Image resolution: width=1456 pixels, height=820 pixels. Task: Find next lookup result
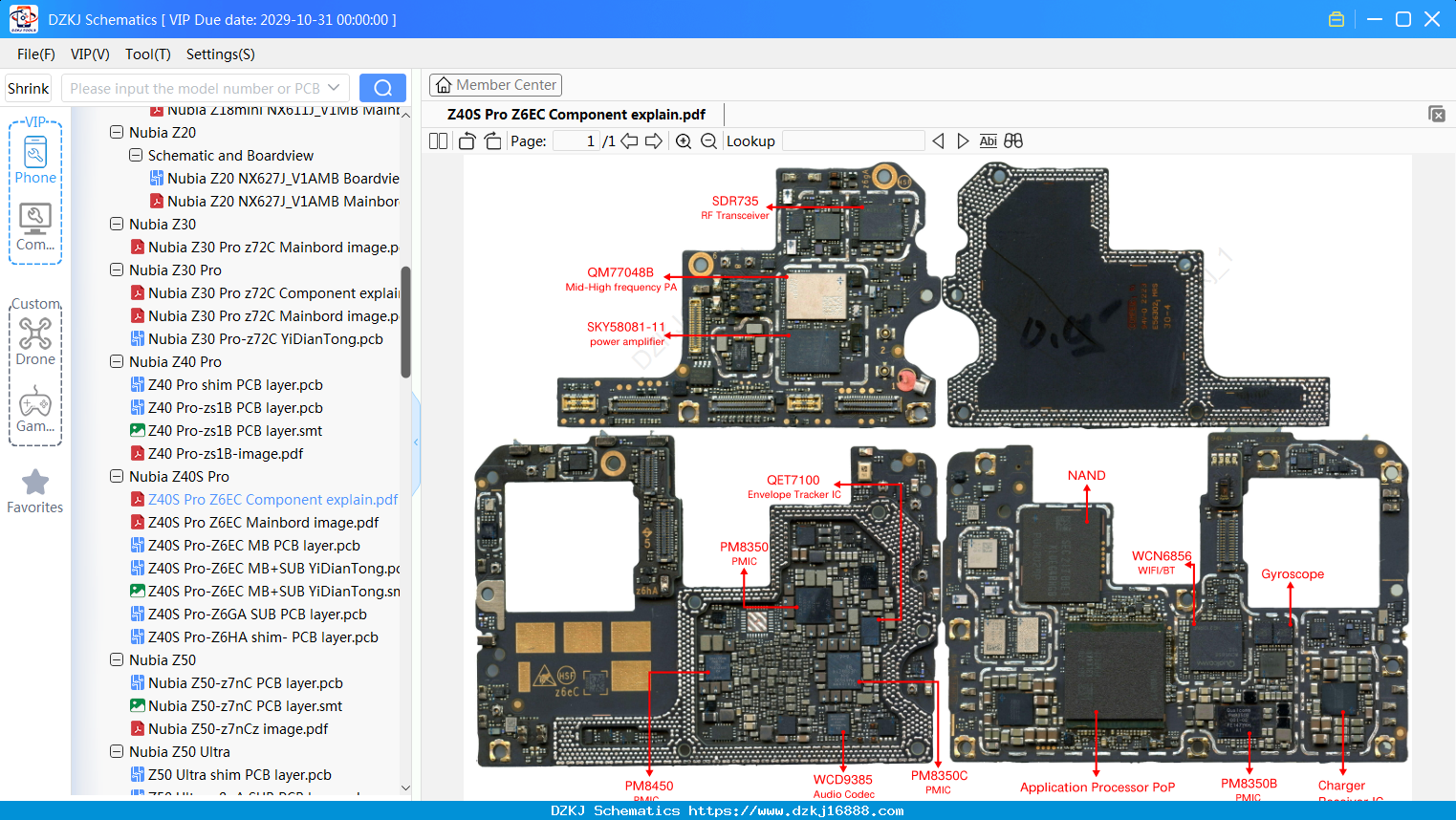(x=963, y=141)
